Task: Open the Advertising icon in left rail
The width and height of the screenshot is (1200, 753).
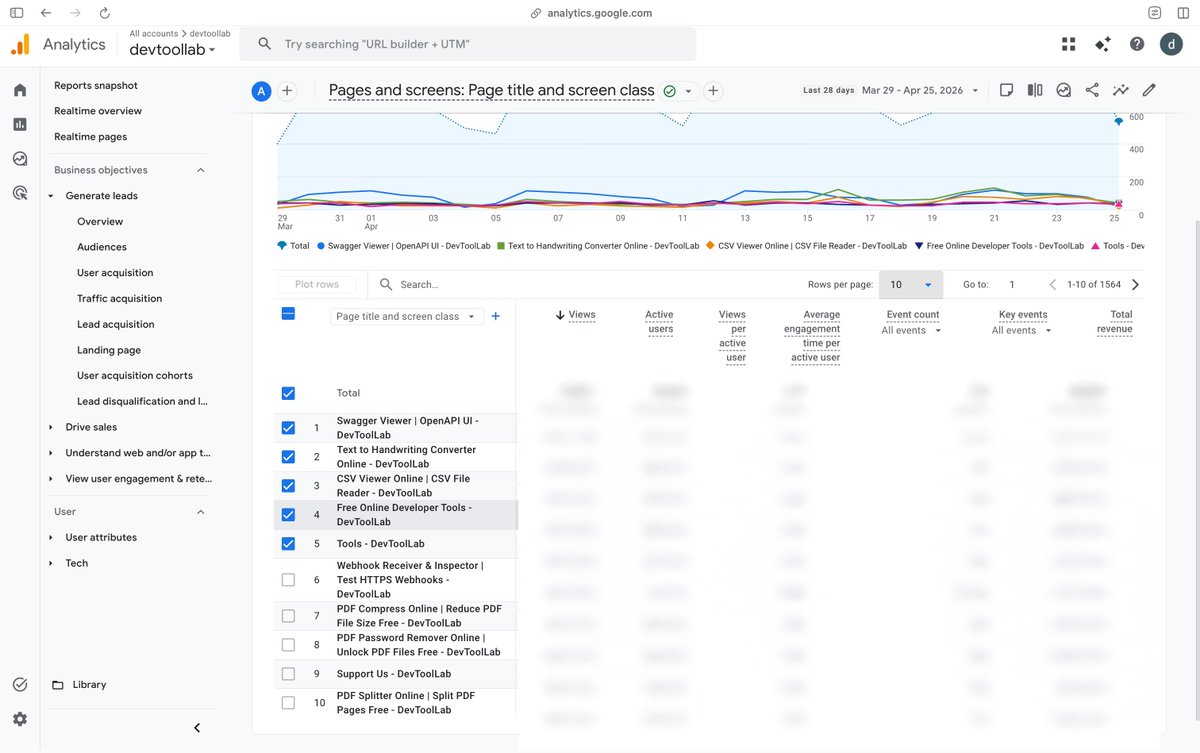Action: click(x=20, y=193)
